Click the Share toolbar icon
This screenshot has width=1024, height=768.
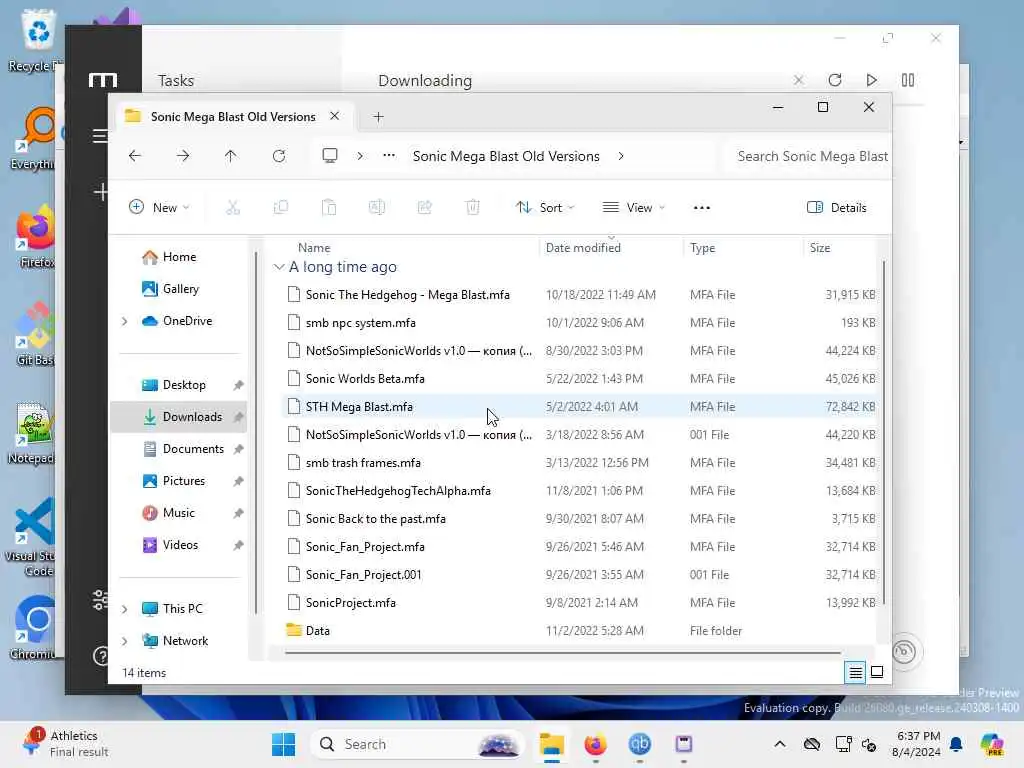click(x=424, y=208)
